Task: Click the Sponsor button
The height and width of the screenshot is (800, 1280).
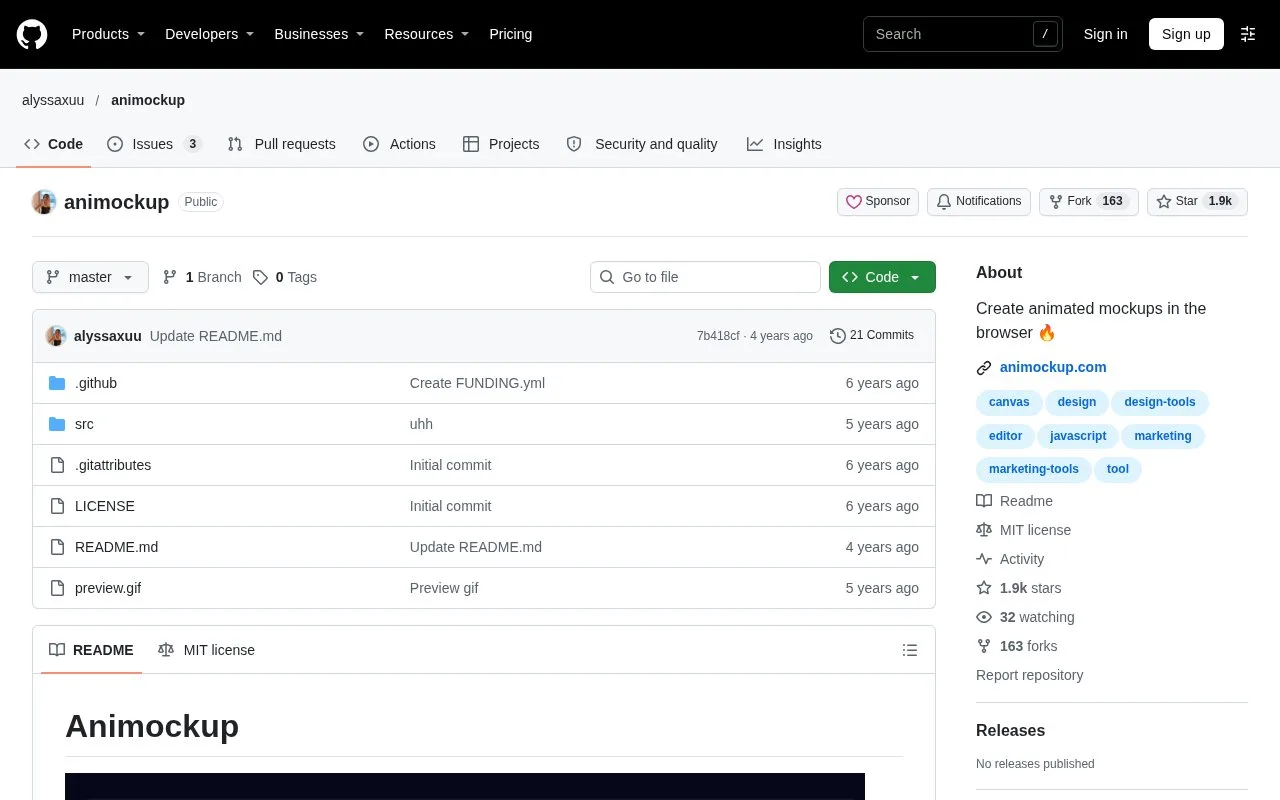Action: (x=878, y=201)
